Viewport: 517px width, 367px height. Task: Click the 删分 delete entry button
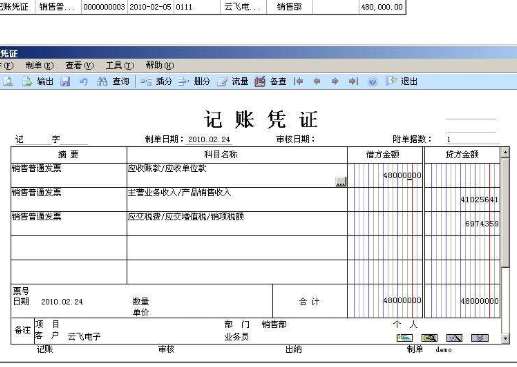point(194,81)
